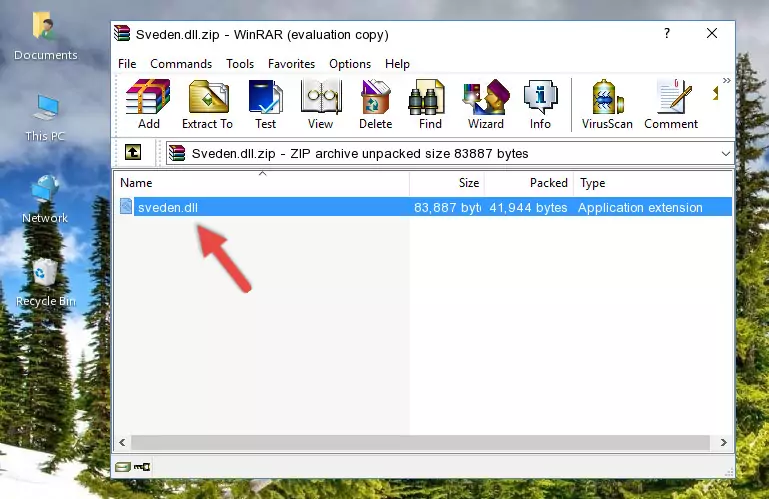Select the Recycle Bin desktop icon

point(45,283)
